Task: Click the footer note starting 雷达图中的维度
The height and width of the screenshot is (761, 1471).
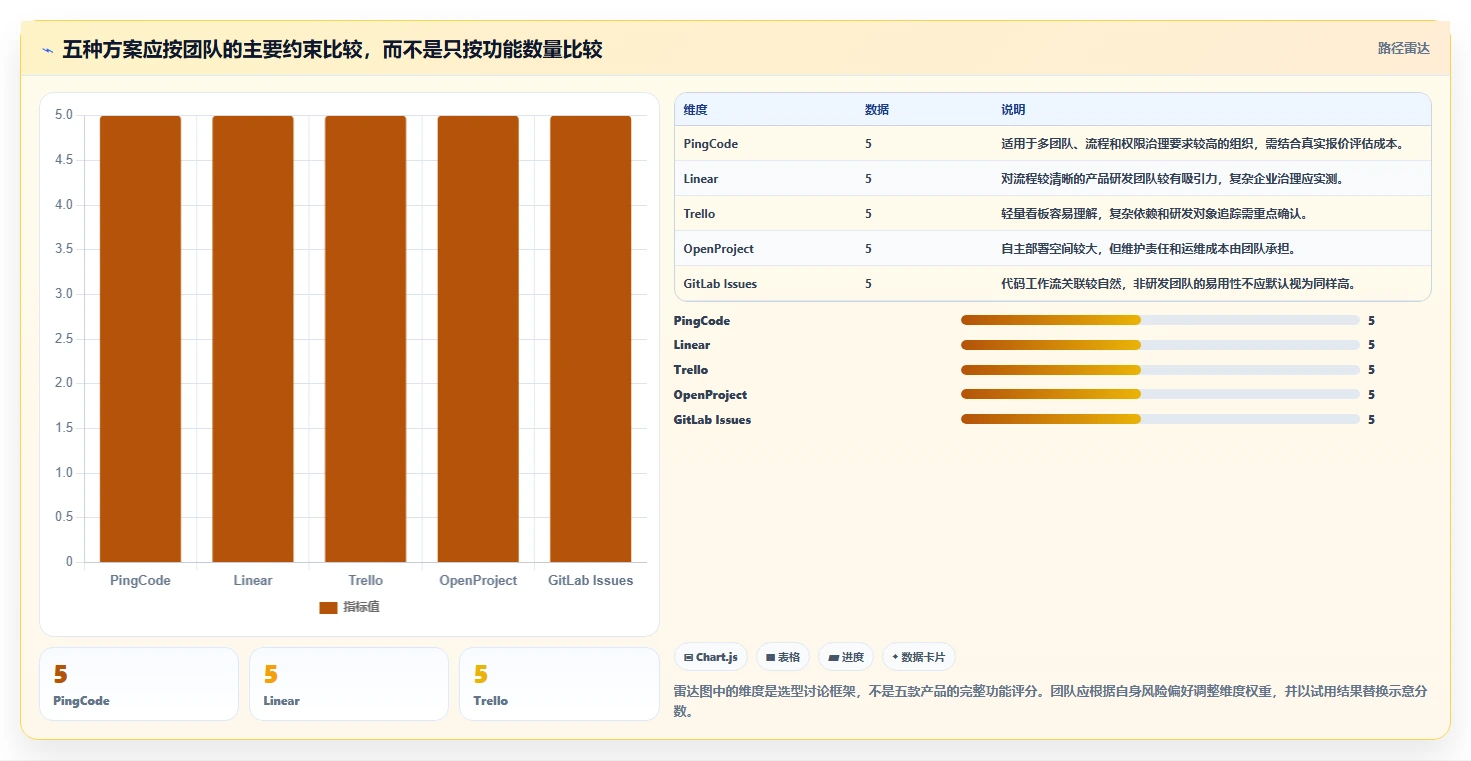Action: (x=1051, y=701)
